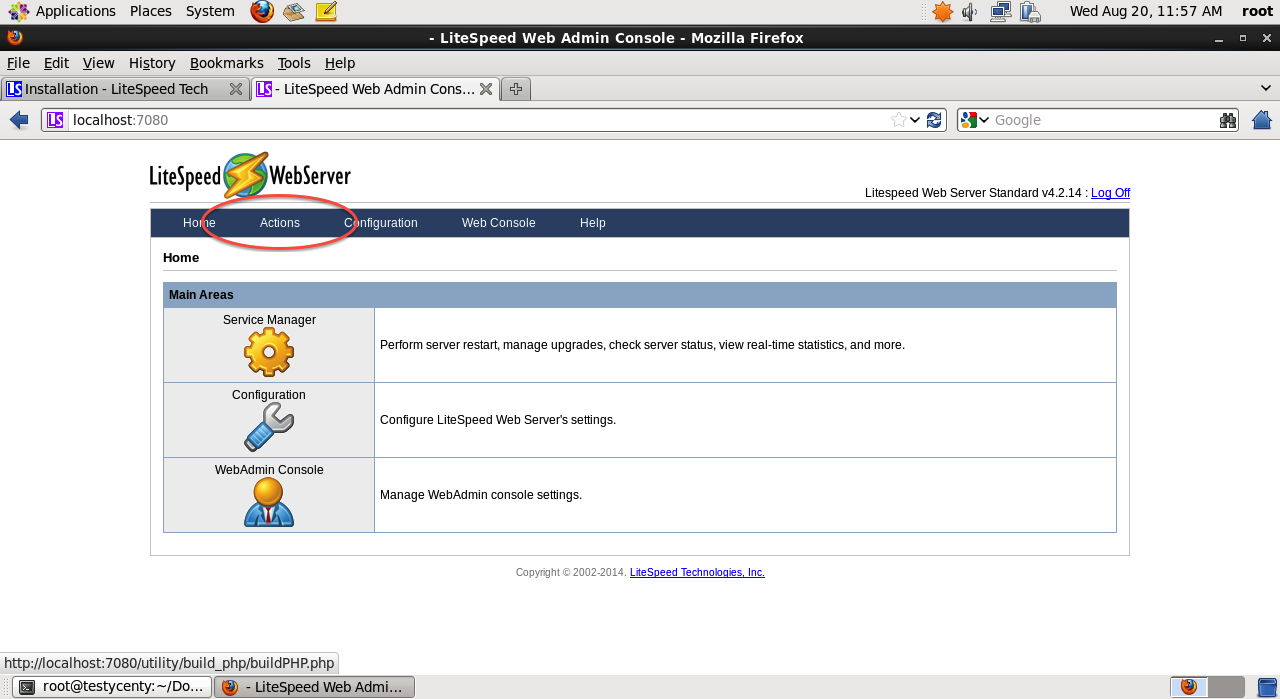Open Help in the navigation bar
1280x699 pixels.
(x=593, y=223)
